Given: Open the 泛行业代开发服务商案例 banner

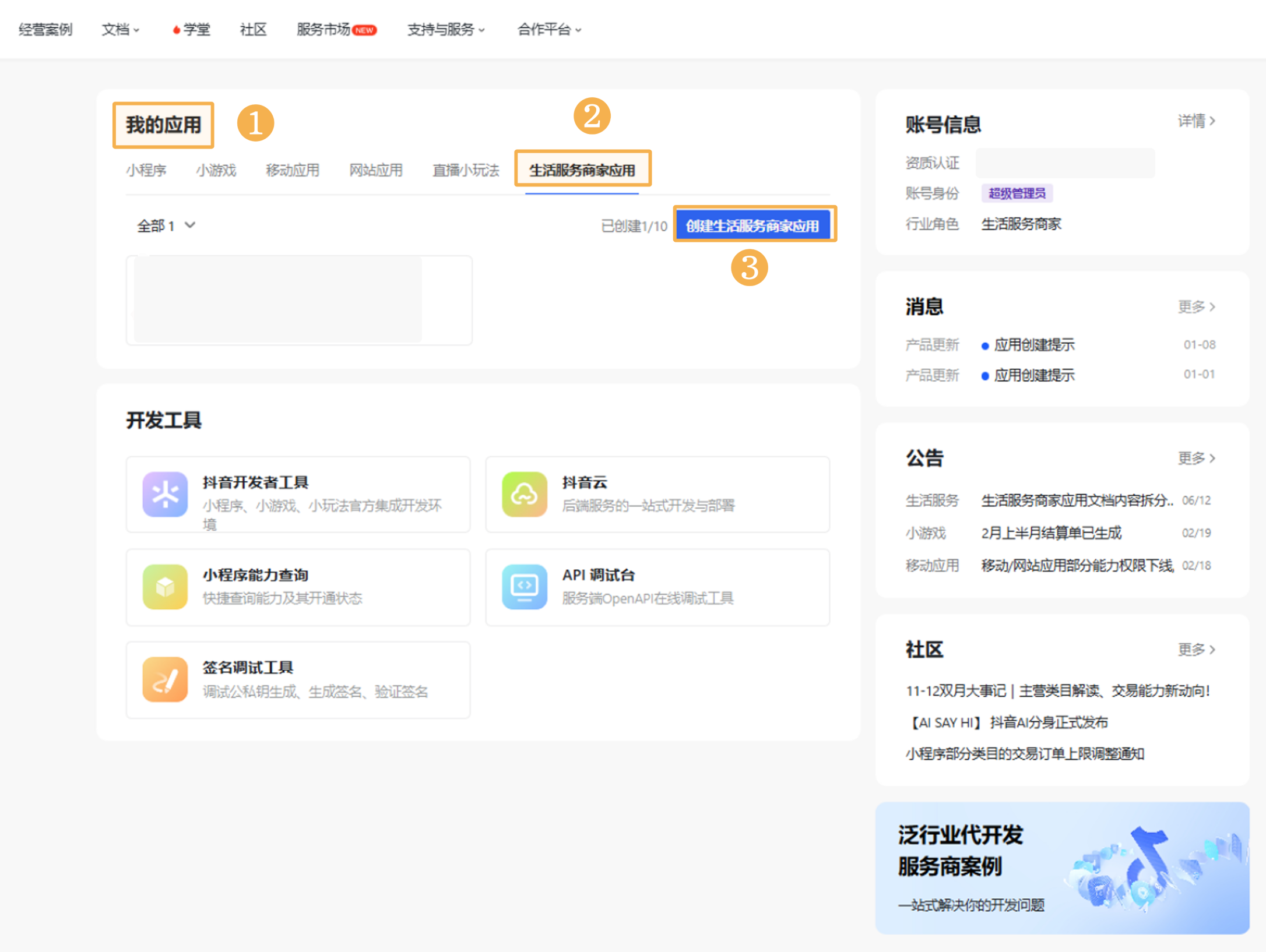Looking at the screenshot, I should point(1062,868).
